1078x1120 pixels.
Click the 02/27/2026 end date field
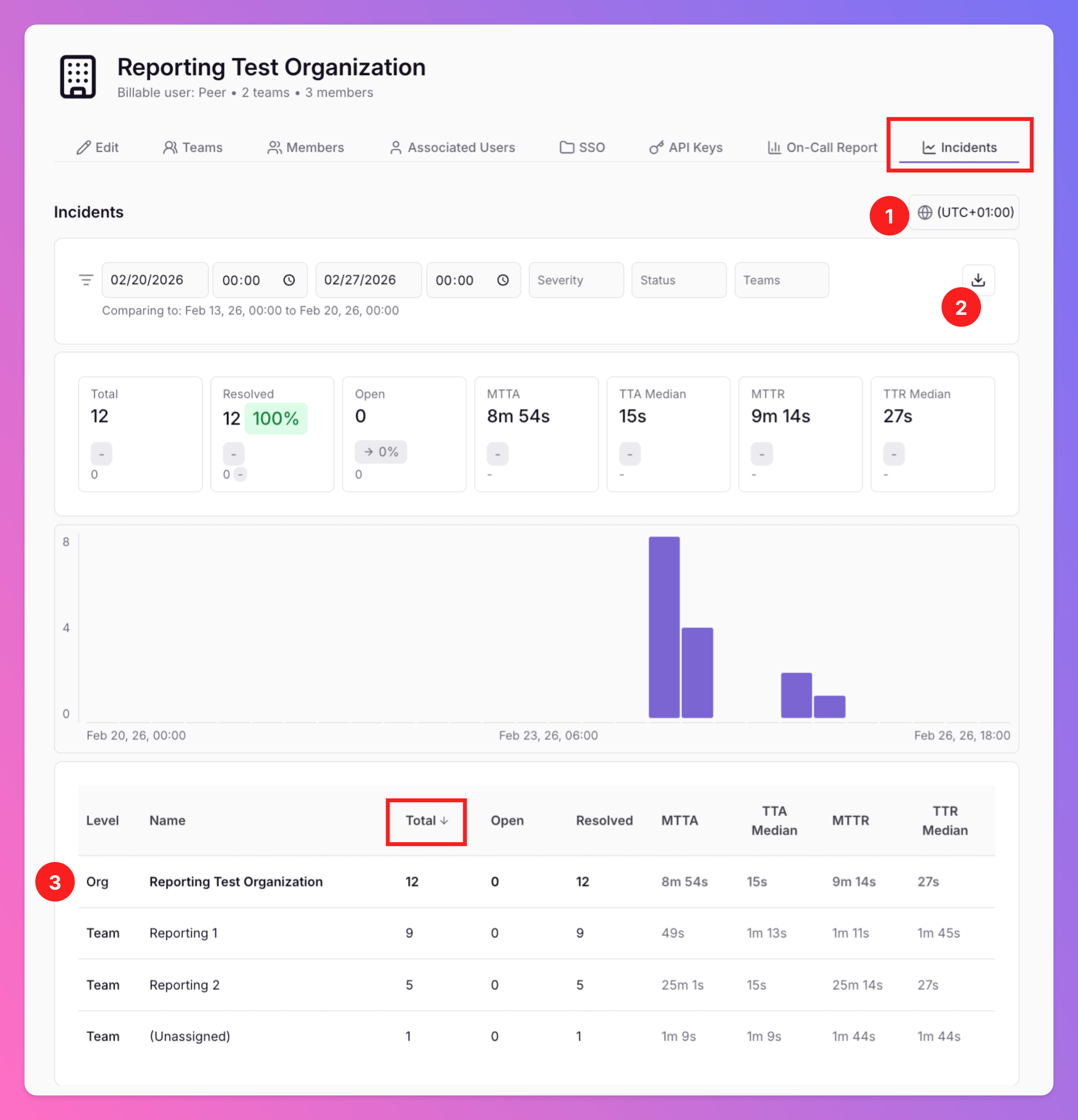368,280
